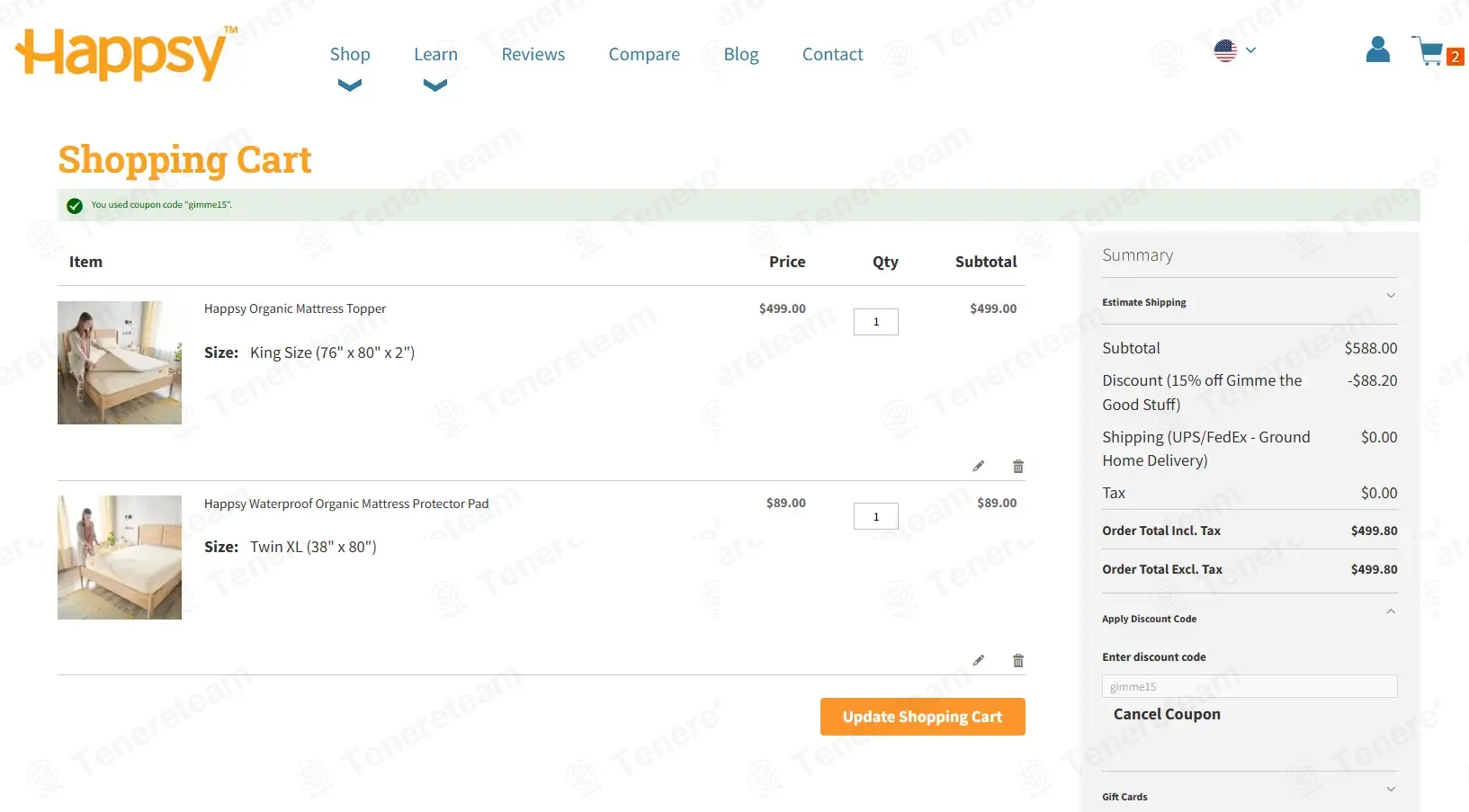Image resolution: width=1469 pixels, height=812 pixels.
Task: Click the coupon used "gimme15" message
Action: pos(162,205)
